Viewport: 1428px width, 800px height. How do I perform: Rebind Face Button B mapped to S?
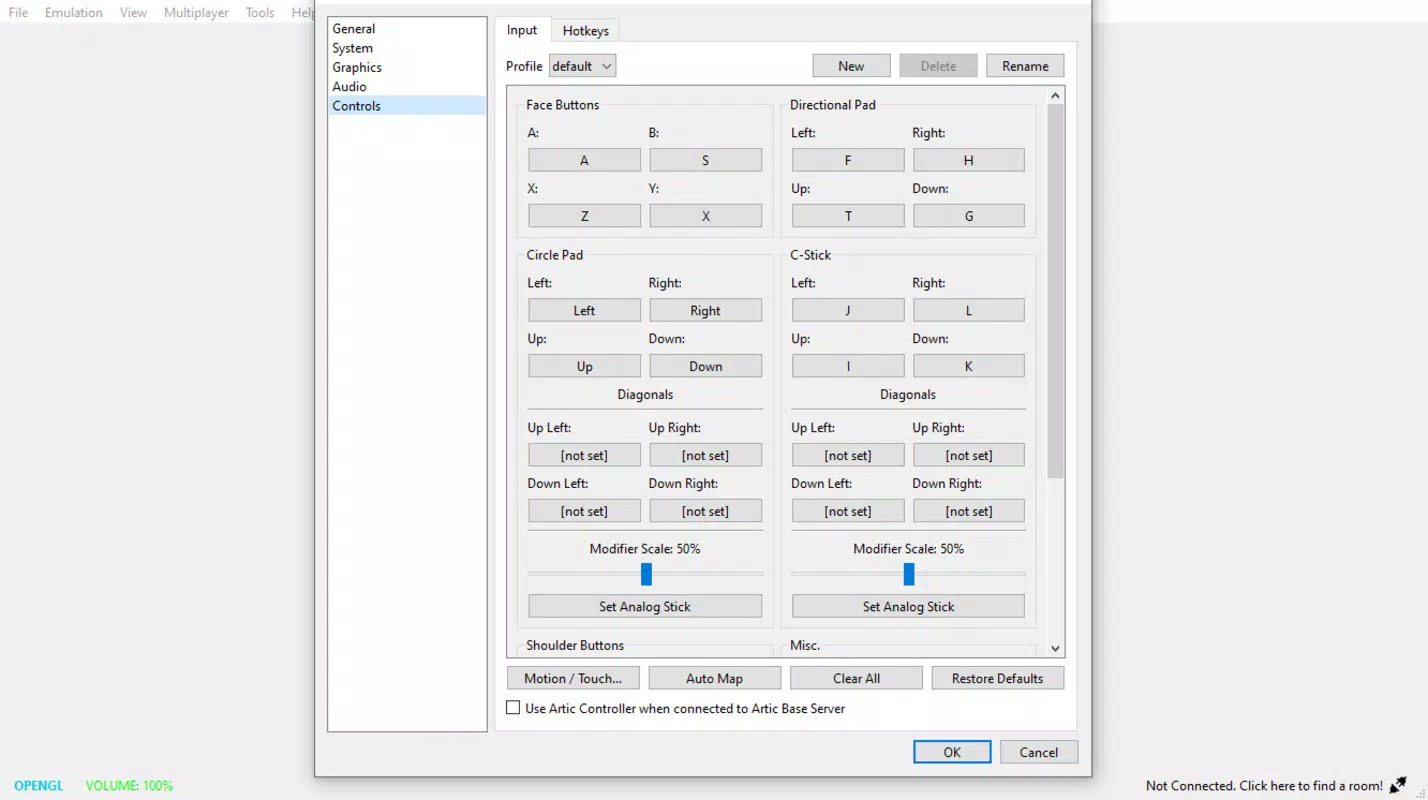click(x=705, y=160)
